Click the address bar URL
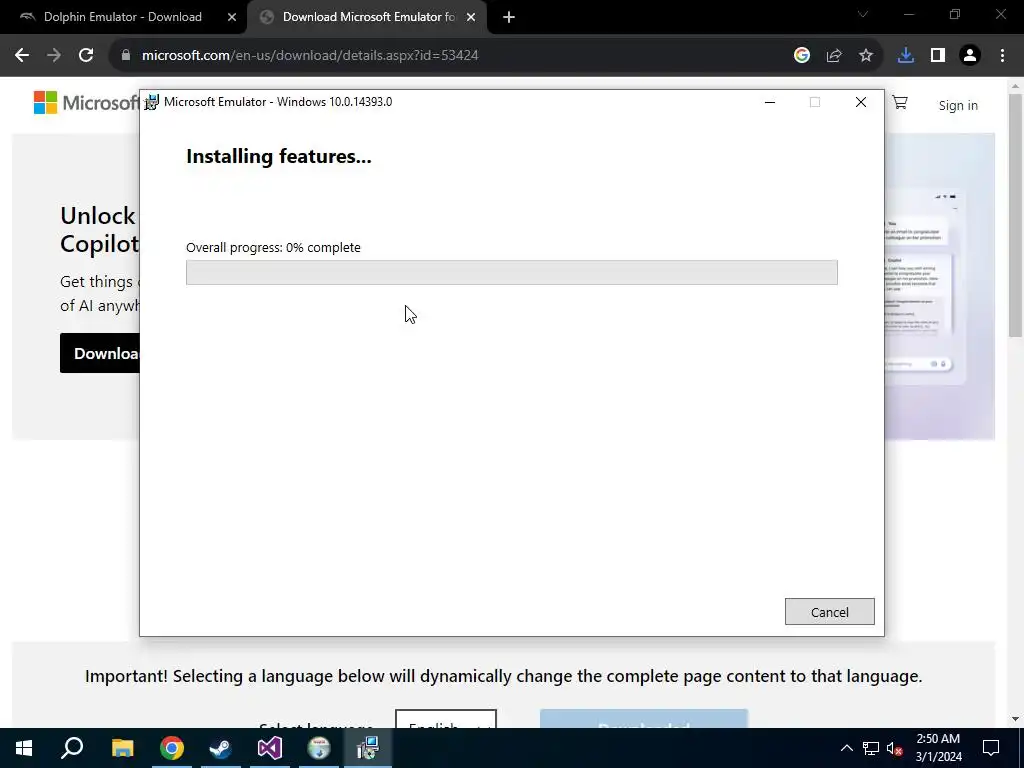This screenshot has width=1024, height=768. point(310,56)
